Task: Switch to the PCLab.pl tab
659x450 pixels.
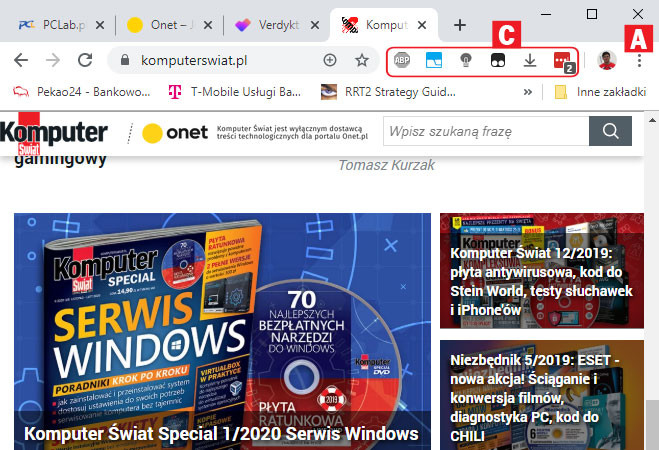Action: [52, 25]
